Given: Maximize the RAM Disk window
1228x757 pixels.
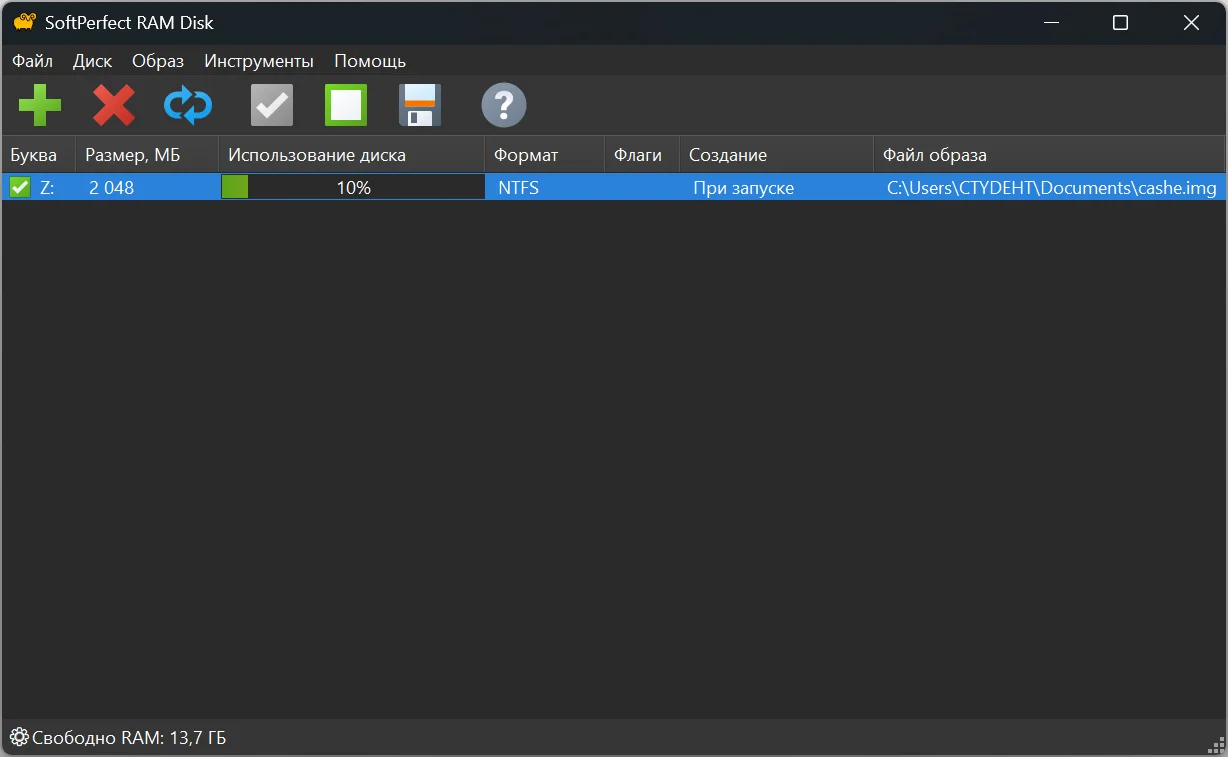Looking at the screenshot, I should (1120, 22).
